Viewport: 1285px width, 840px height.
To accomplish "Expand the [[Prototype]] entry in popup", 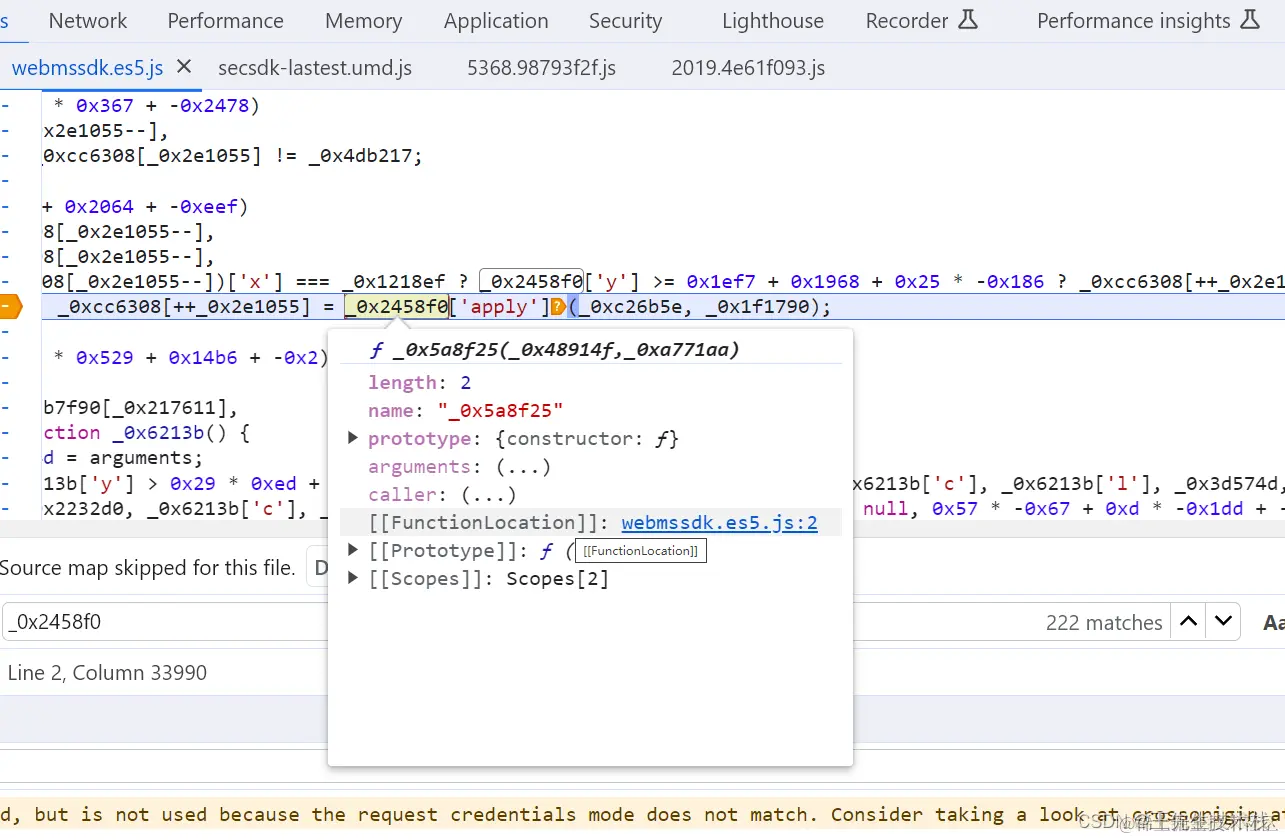I will (x=353, y=550).
